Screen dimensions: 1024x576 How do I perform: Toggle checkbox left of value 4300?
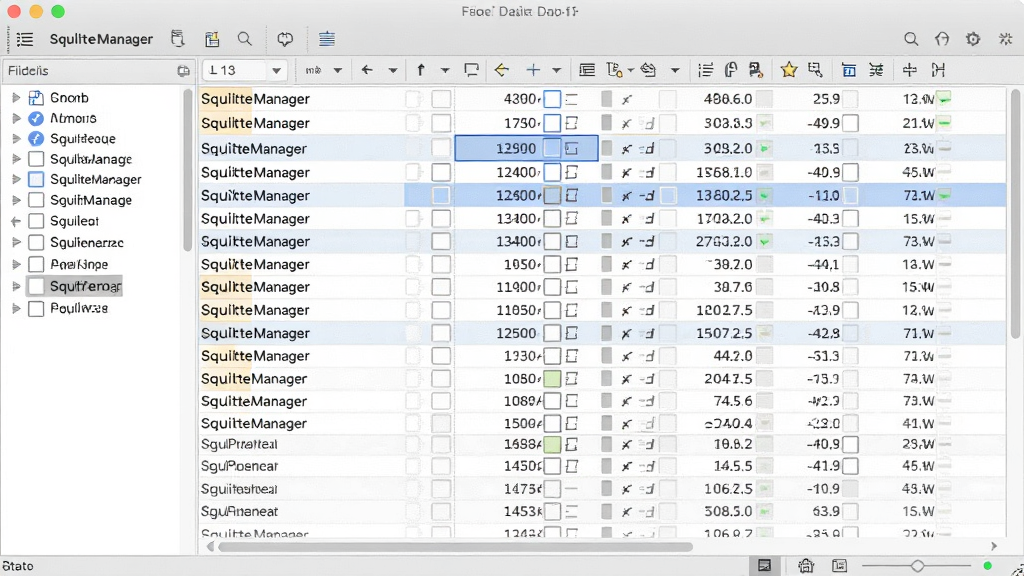[x=441, y=99]
